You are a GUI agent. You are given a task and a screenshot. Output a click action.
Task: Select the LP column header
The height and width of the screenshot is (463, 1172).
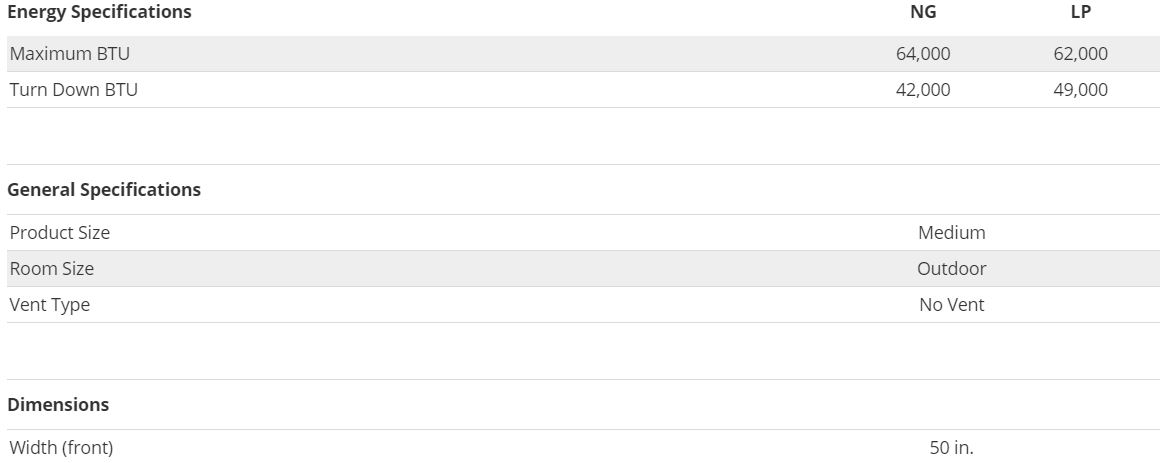point(1080,13)
